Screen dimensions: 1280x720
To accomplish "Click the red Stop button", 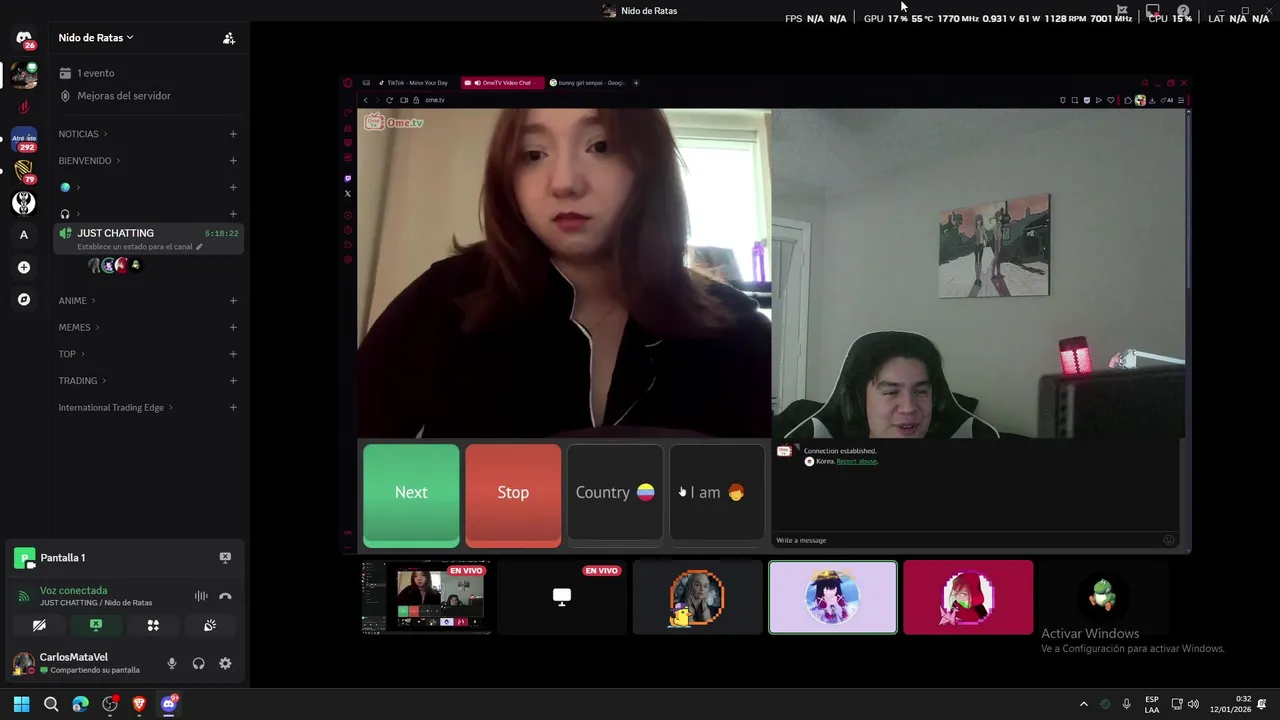I will click(513, 495).
